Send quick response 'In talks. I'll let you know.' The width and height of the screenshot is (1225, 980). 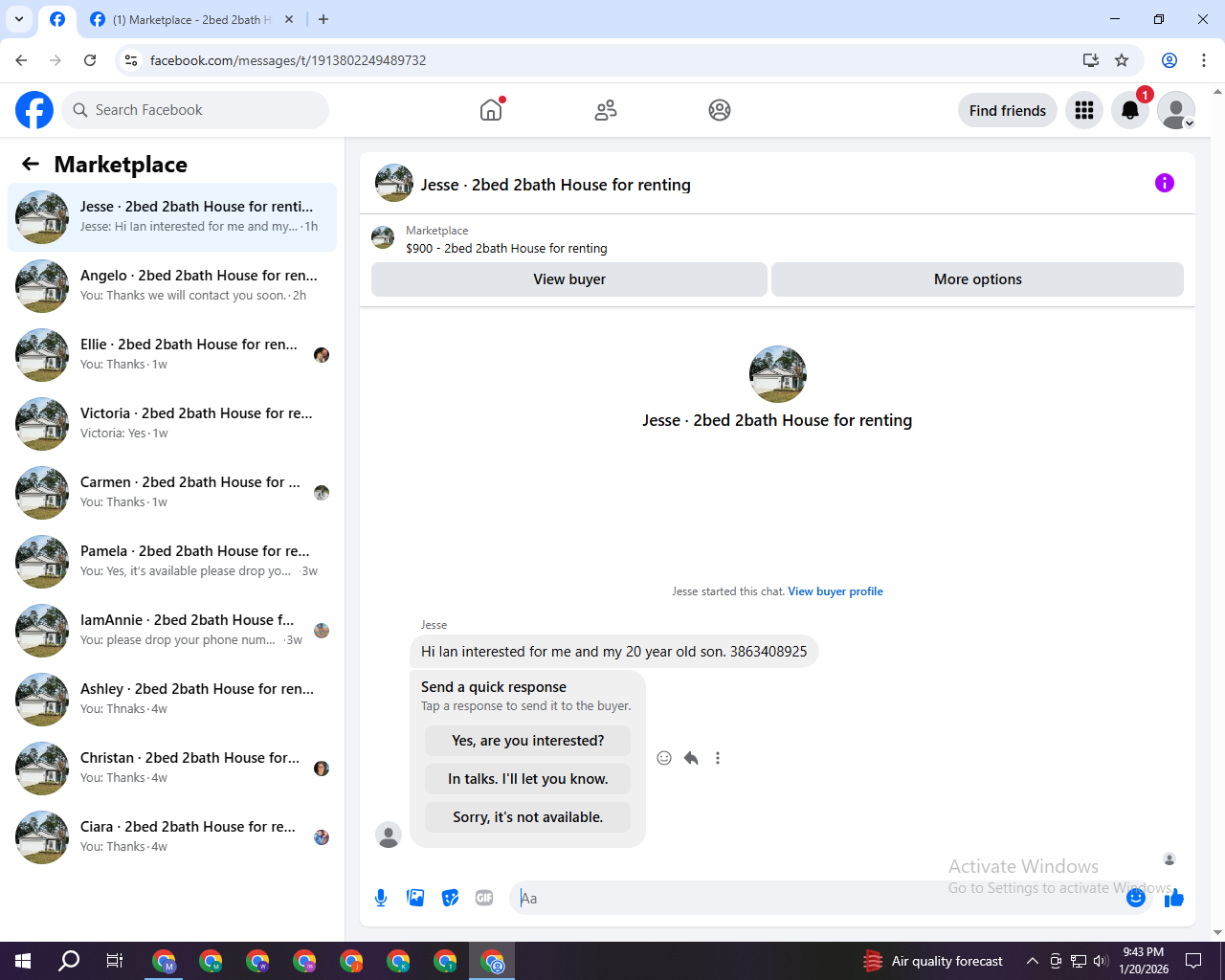pos(528,779)
